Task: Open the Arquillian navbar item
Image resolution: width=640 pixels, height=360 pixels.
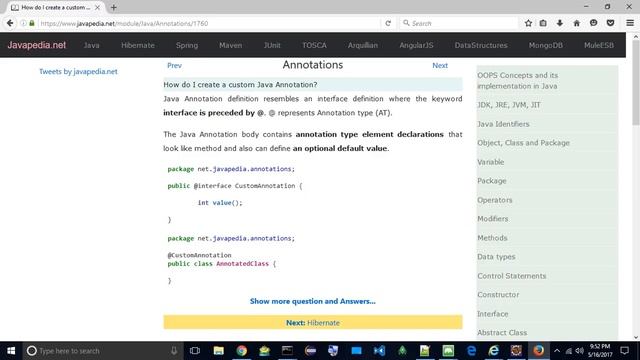Action: [x=363, y=45]
